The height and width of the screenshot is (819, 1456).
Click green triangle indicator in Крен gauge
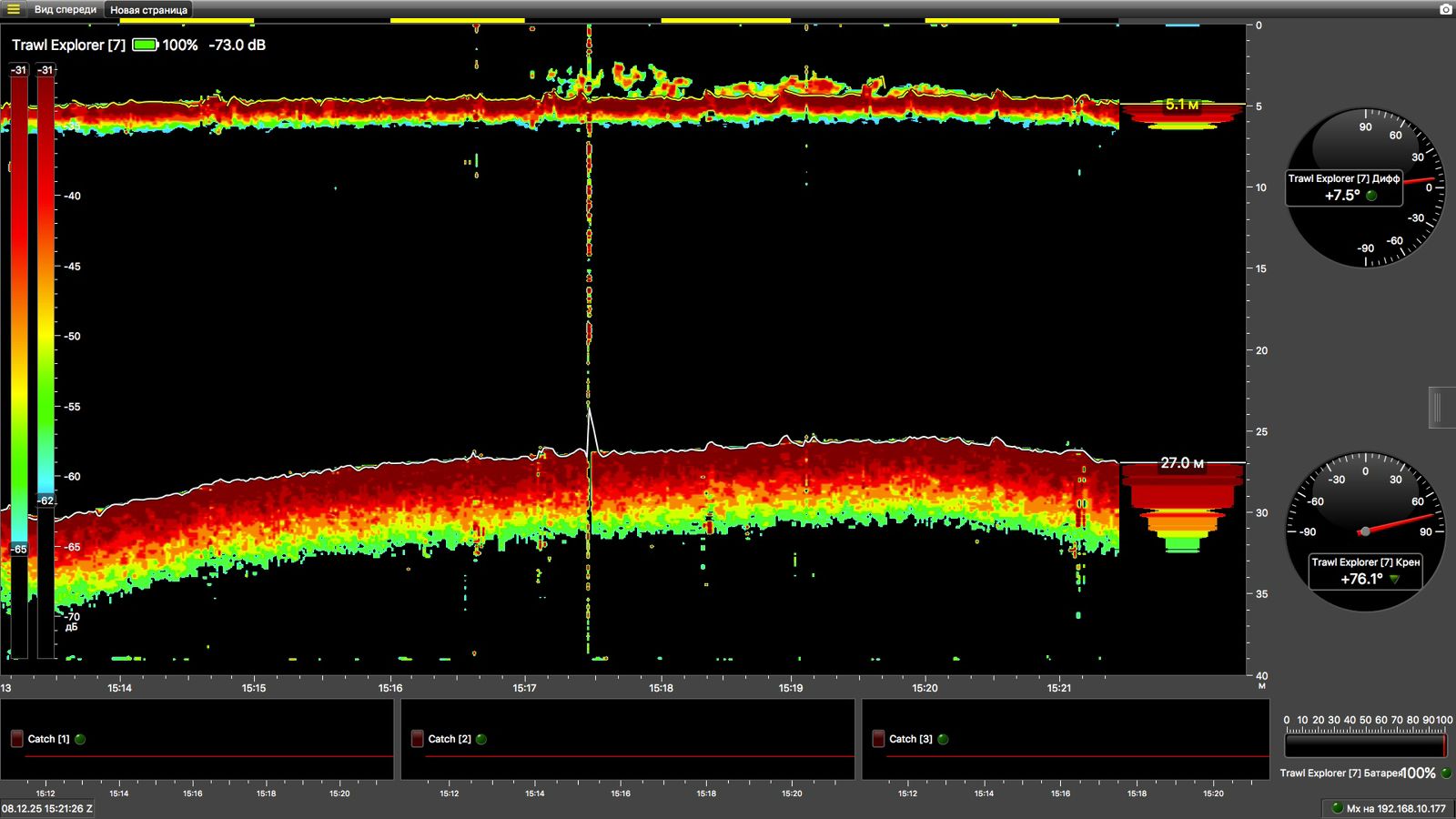(1394, 579)
